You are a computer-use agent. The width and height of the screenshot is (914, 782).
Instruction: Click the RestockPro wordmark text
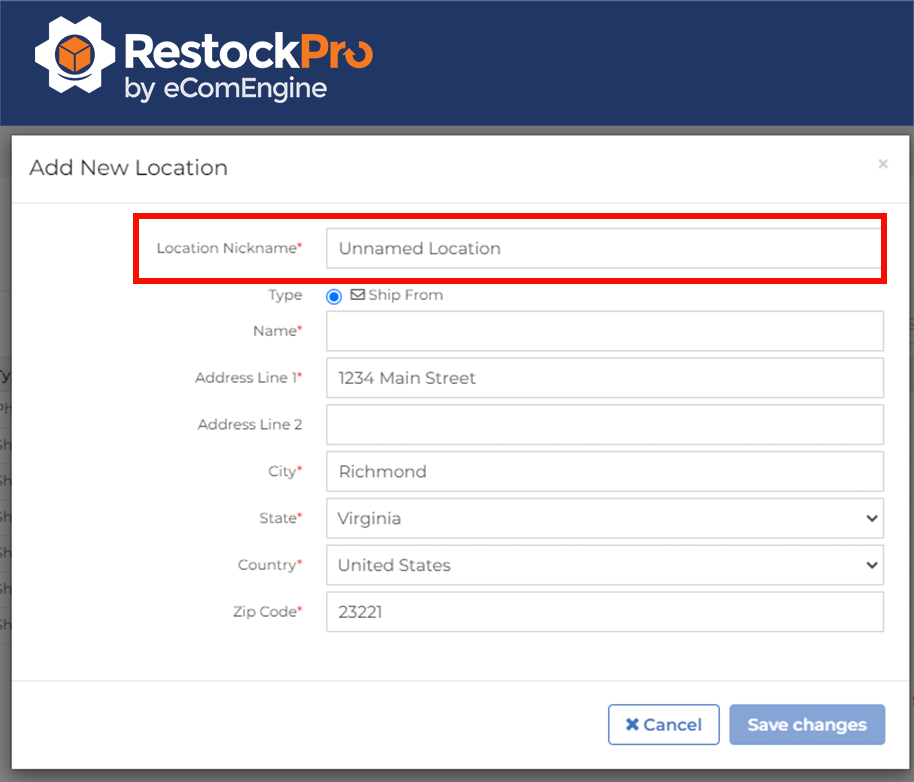248,51
